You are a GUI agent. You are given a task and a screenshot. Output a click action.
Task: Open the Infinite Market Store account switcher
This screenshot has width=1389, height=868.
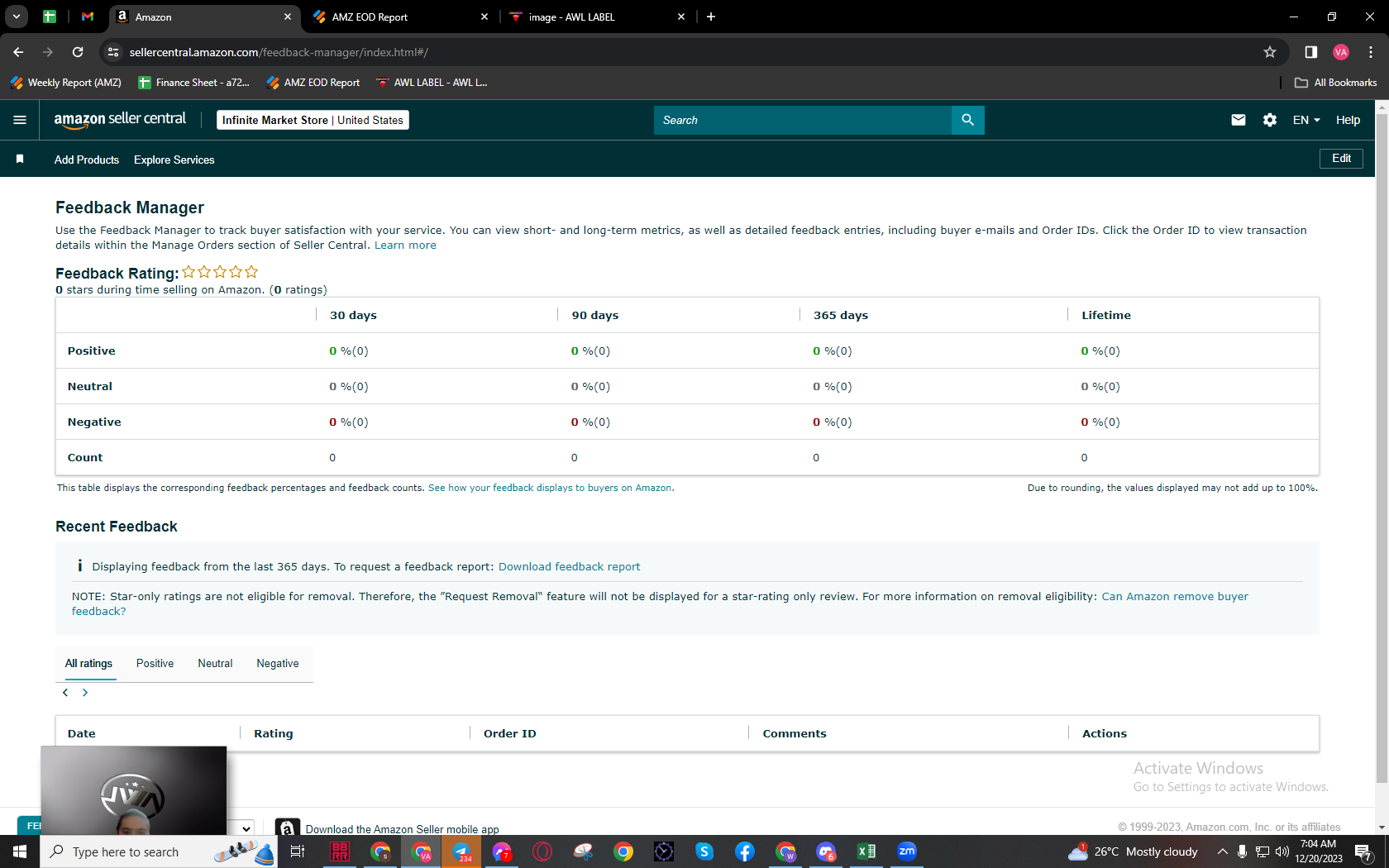[x=313, y=120]
